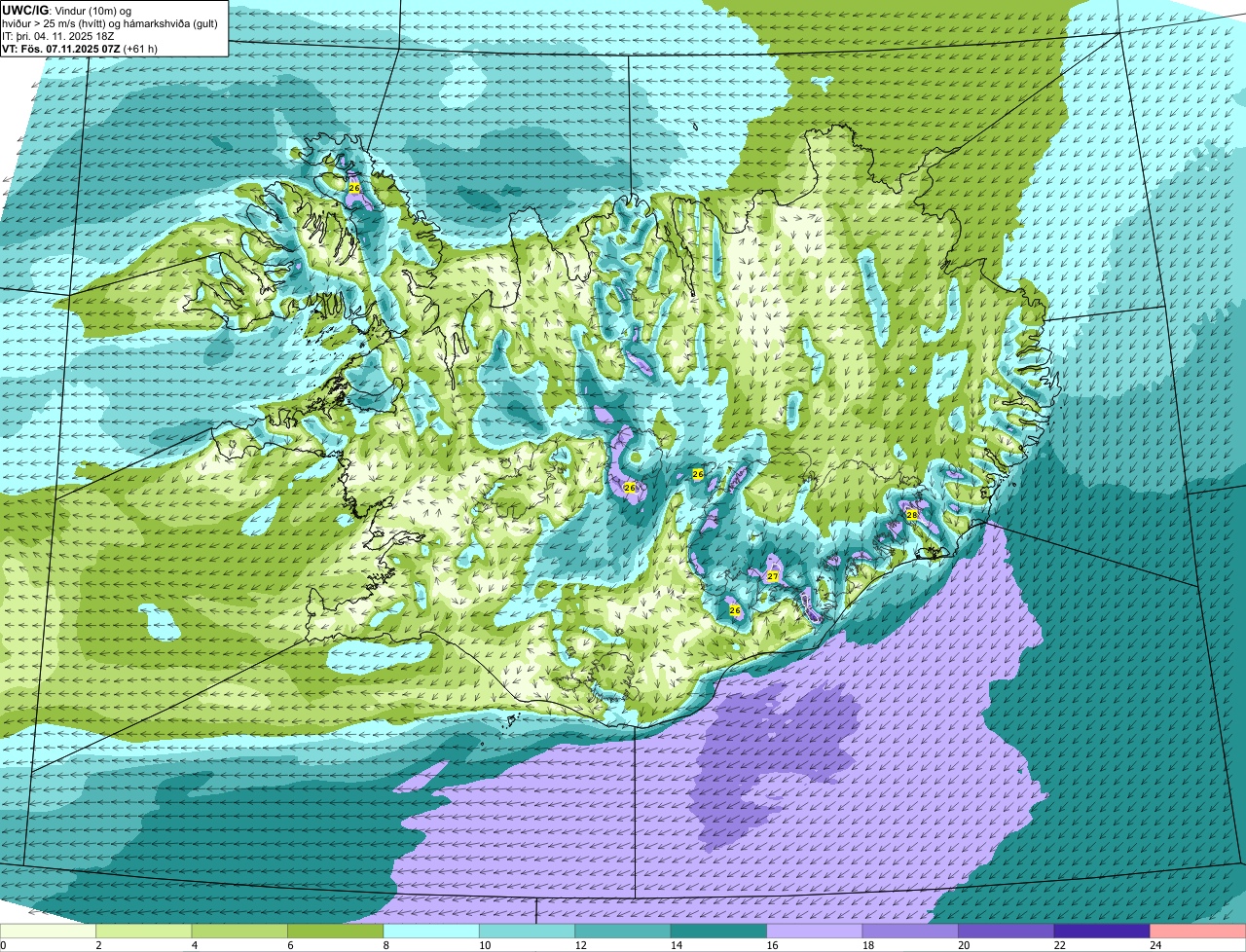Click the scale label '8'
This screenshot has height=952, width=1246.
coord(385,945)
